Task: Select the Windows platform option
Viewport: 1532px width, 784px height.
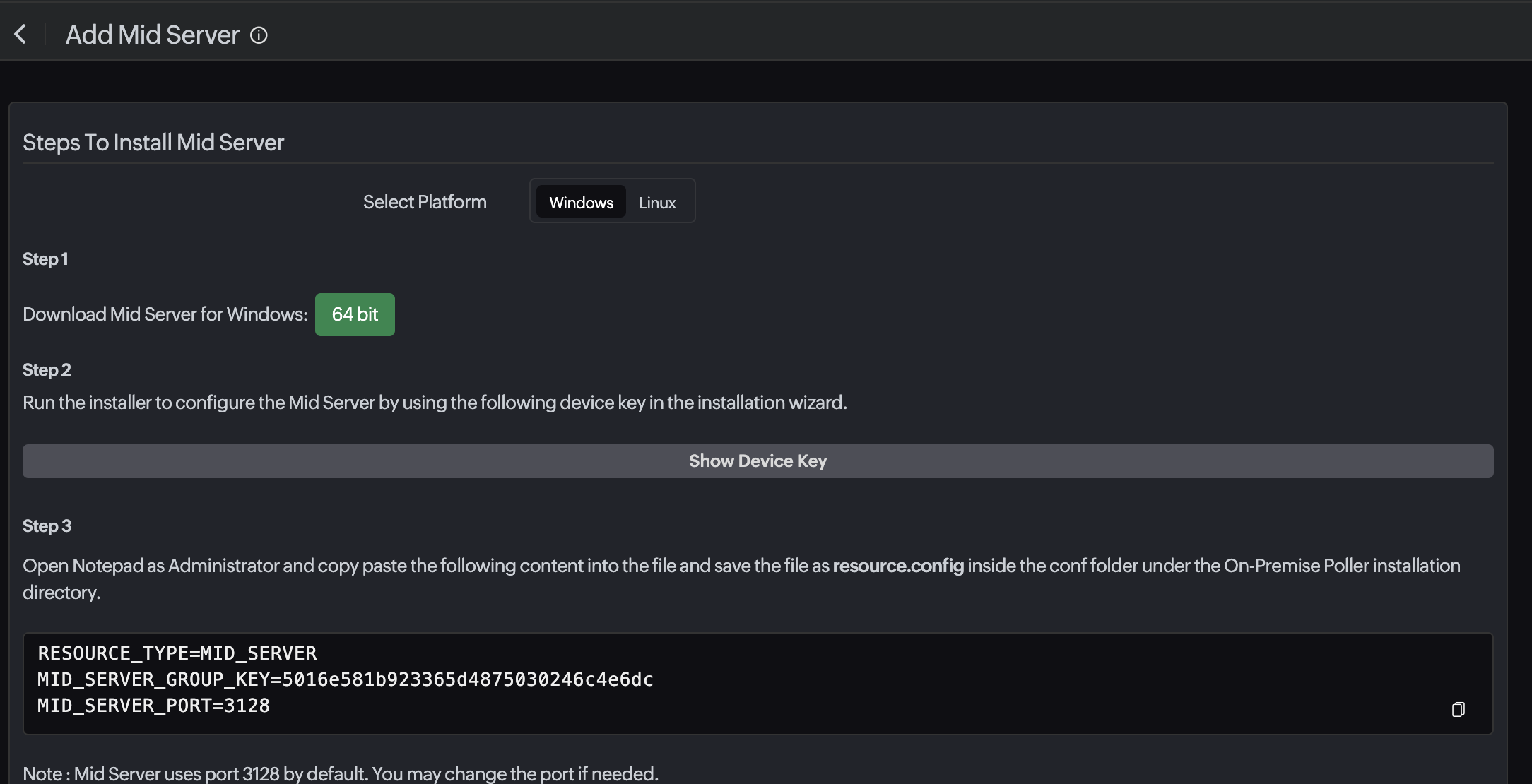Action: click(x=581, y=203)
